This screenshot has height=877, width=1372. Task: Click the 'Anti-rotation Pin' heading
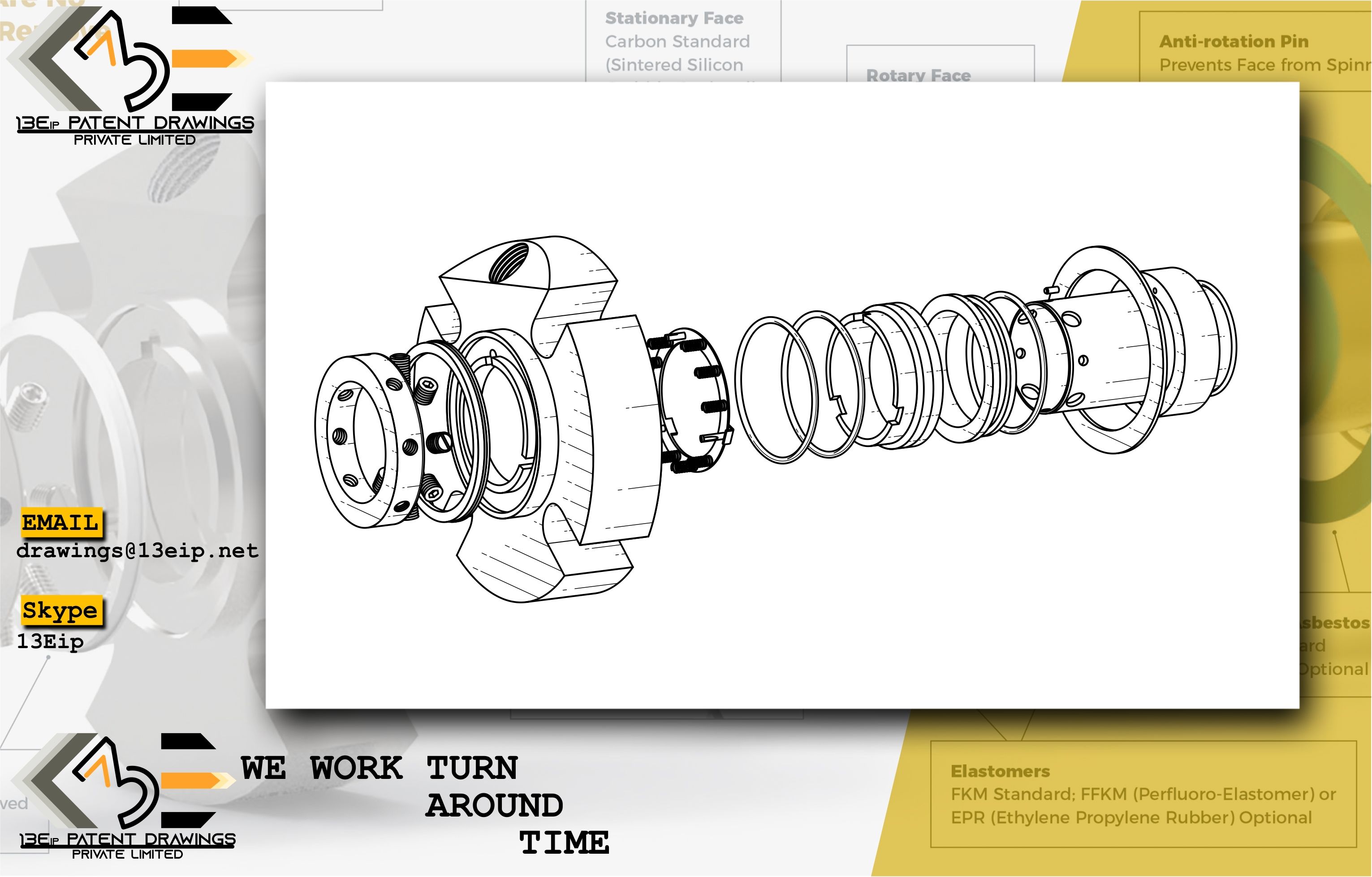[1234, 42]
